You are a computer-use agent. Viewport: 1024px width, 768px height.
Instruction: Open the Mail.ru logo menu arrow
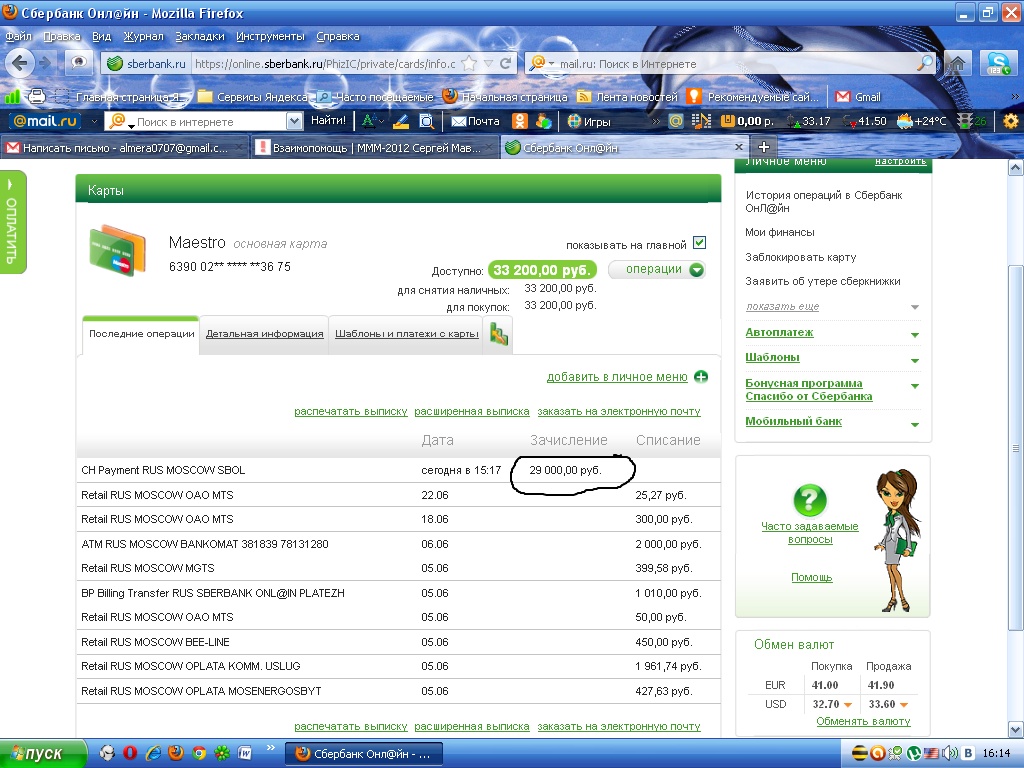coord(94,121)
